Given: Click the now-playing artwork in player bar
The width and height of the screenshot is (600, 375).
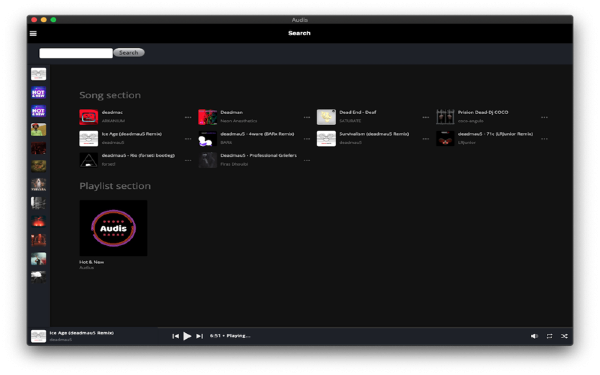Looking at the screenshot, I should coord(38,336).
